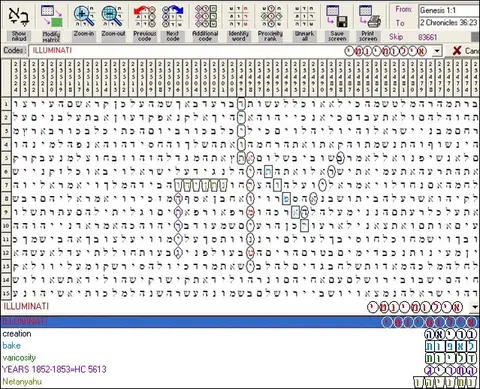
Task: Click the Modify matrix label button
Action: (x=51, y=36)
